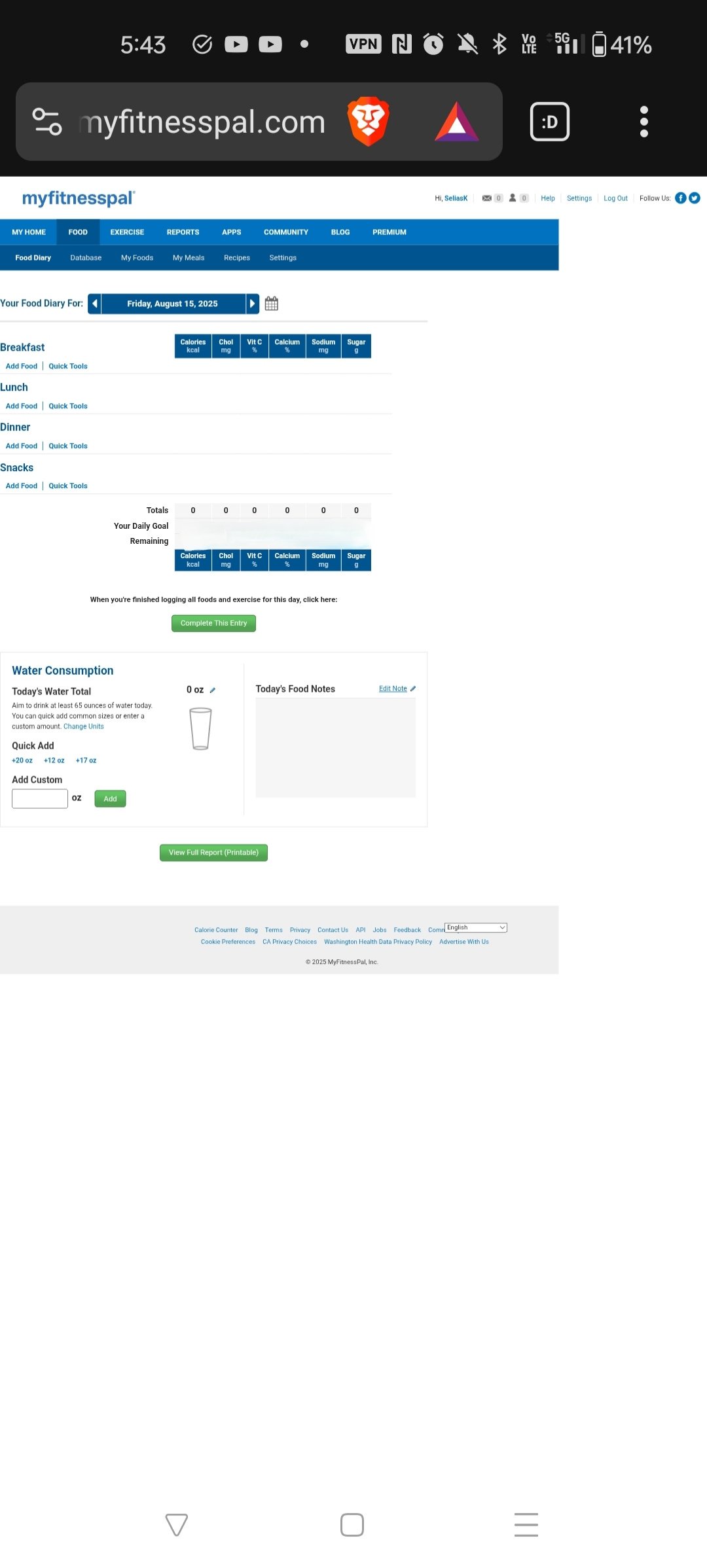This screenshot has width=707, height=1568.
Task: Click the Log Out link
Action: 615,198
